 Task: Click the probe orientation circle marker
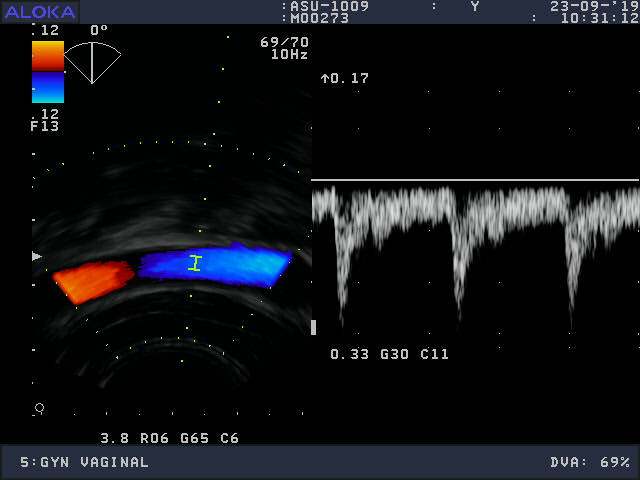click(x=39, y=408)
